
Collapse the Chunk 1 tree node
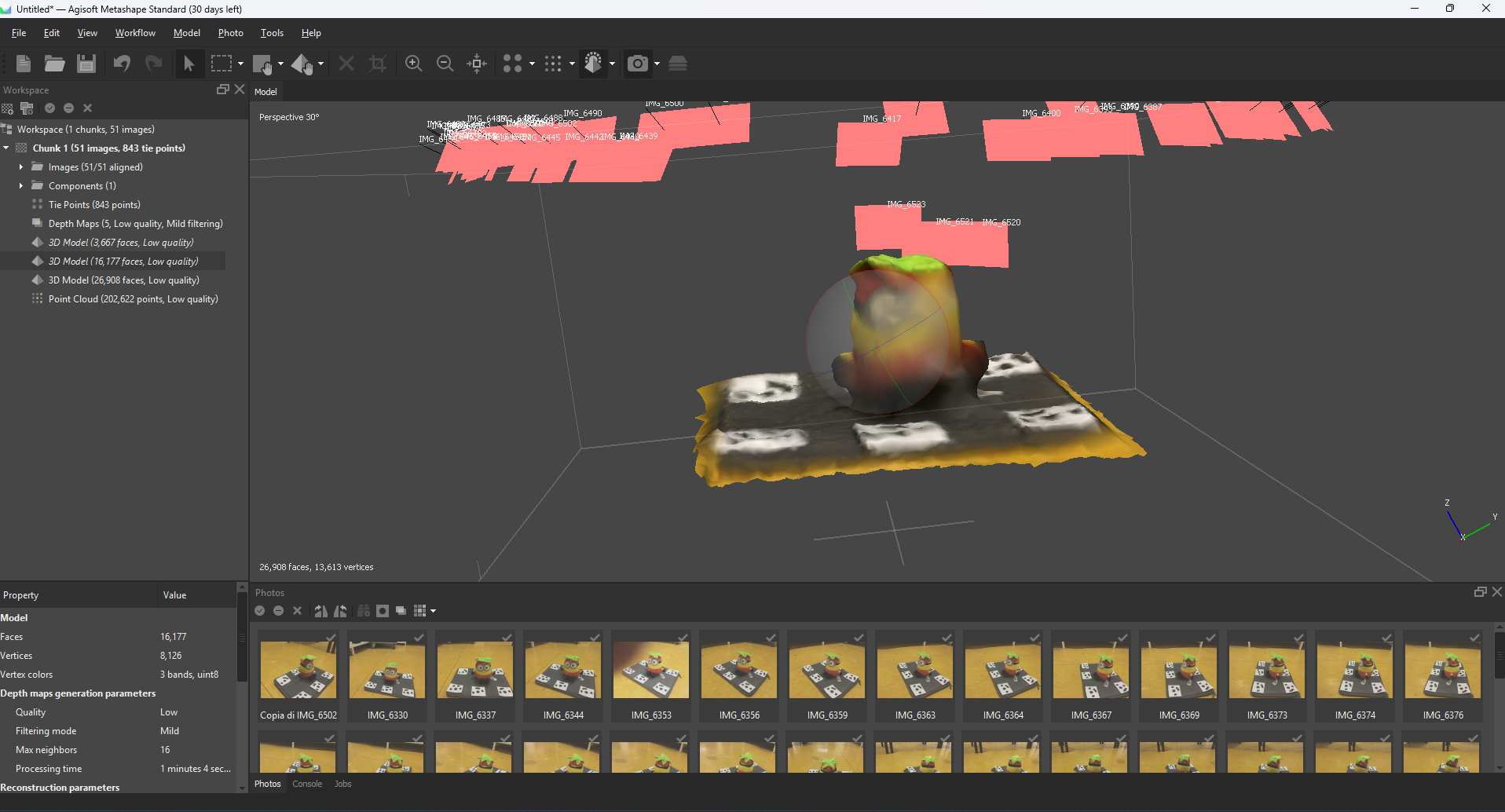[x=6, y=148]
